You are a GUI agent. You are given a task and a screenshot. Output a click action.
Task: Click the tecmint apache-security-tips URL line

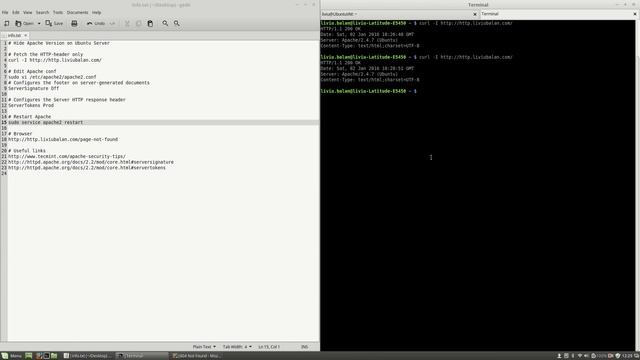tap(67, 156)
